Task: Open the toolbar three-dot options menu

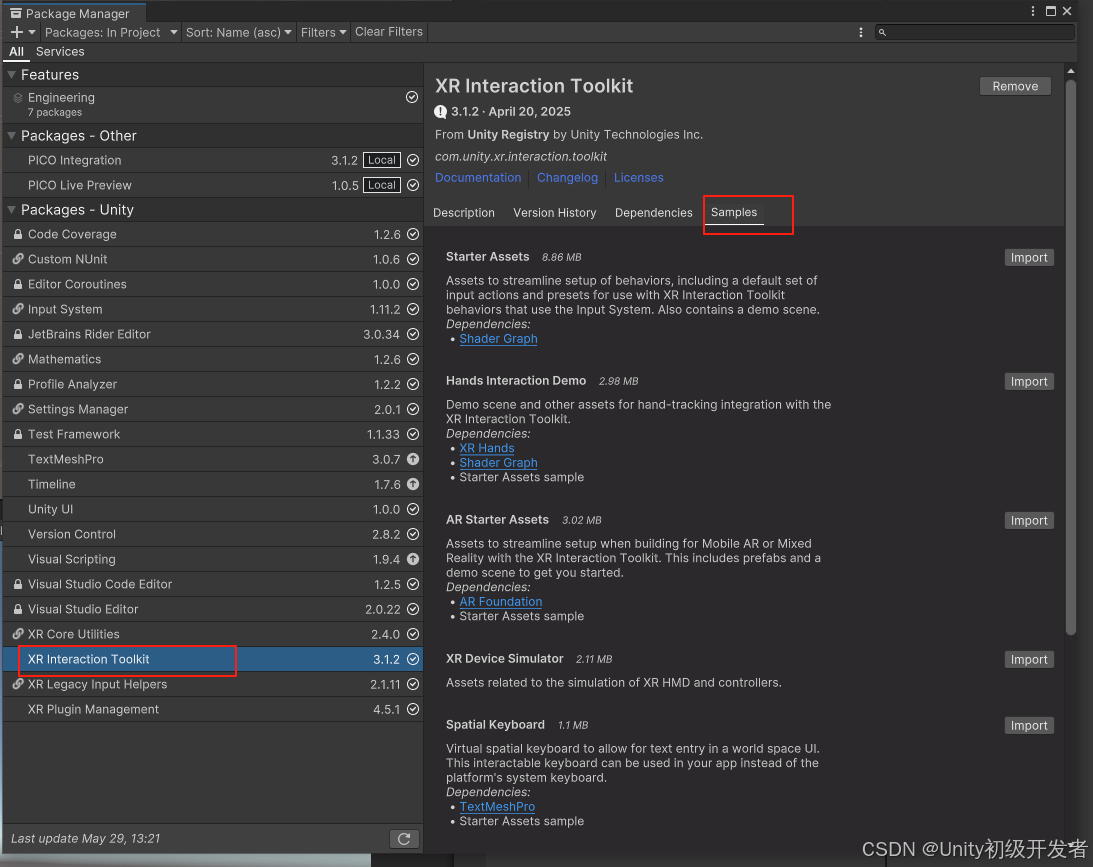Action: pyautogui.click(x=861, y=32)
